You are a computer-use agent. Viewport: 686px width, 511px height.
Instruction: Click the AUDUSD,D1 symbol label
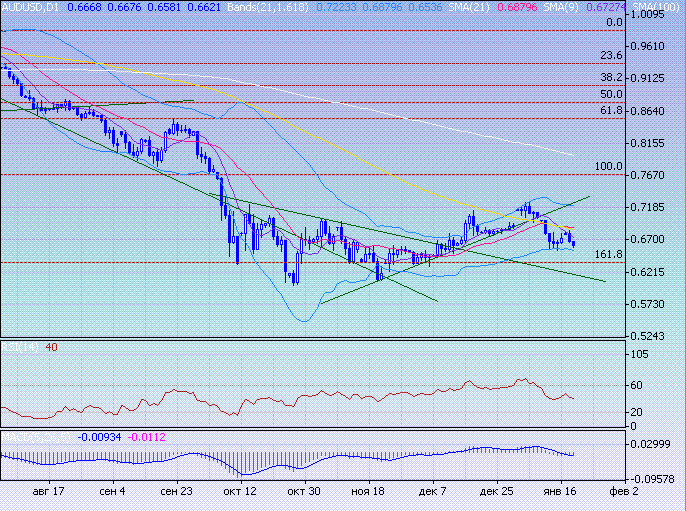coord(27,6)
